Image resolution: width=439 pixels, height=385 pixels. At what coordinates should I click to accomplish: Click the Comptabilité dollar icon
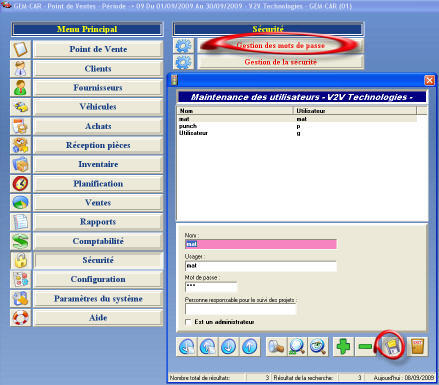point(20,241)
